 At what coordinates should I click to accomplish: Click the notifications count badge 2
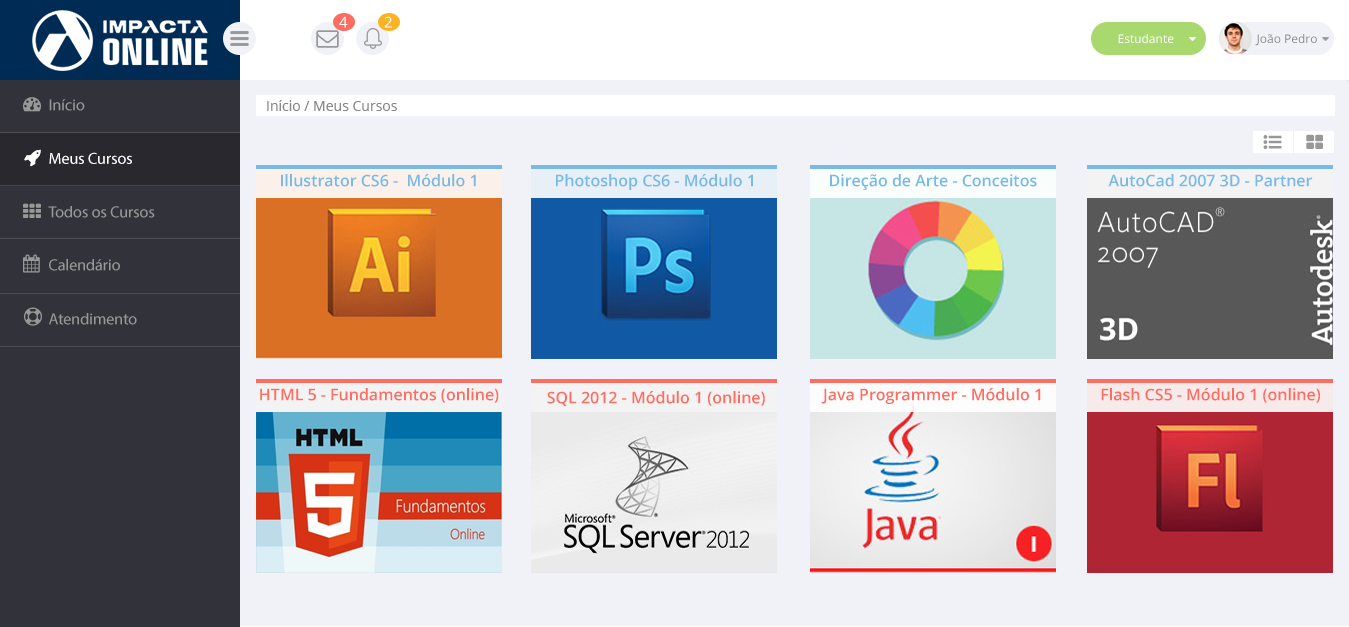coord(389,22)
